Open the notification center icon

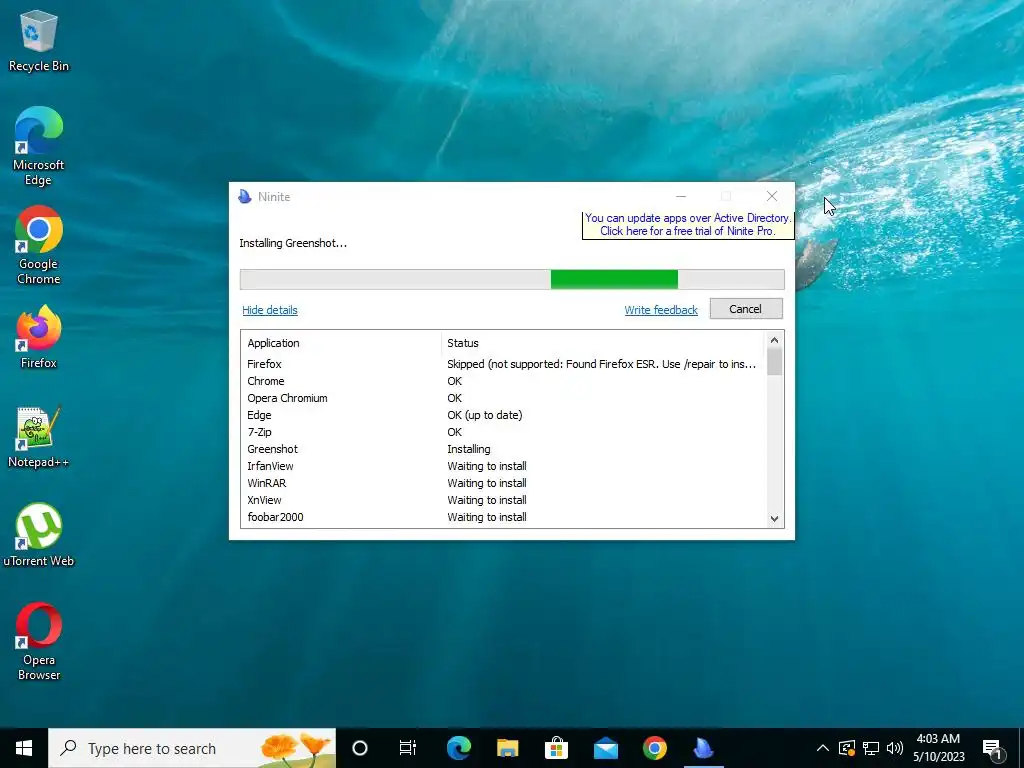[993, 748]
